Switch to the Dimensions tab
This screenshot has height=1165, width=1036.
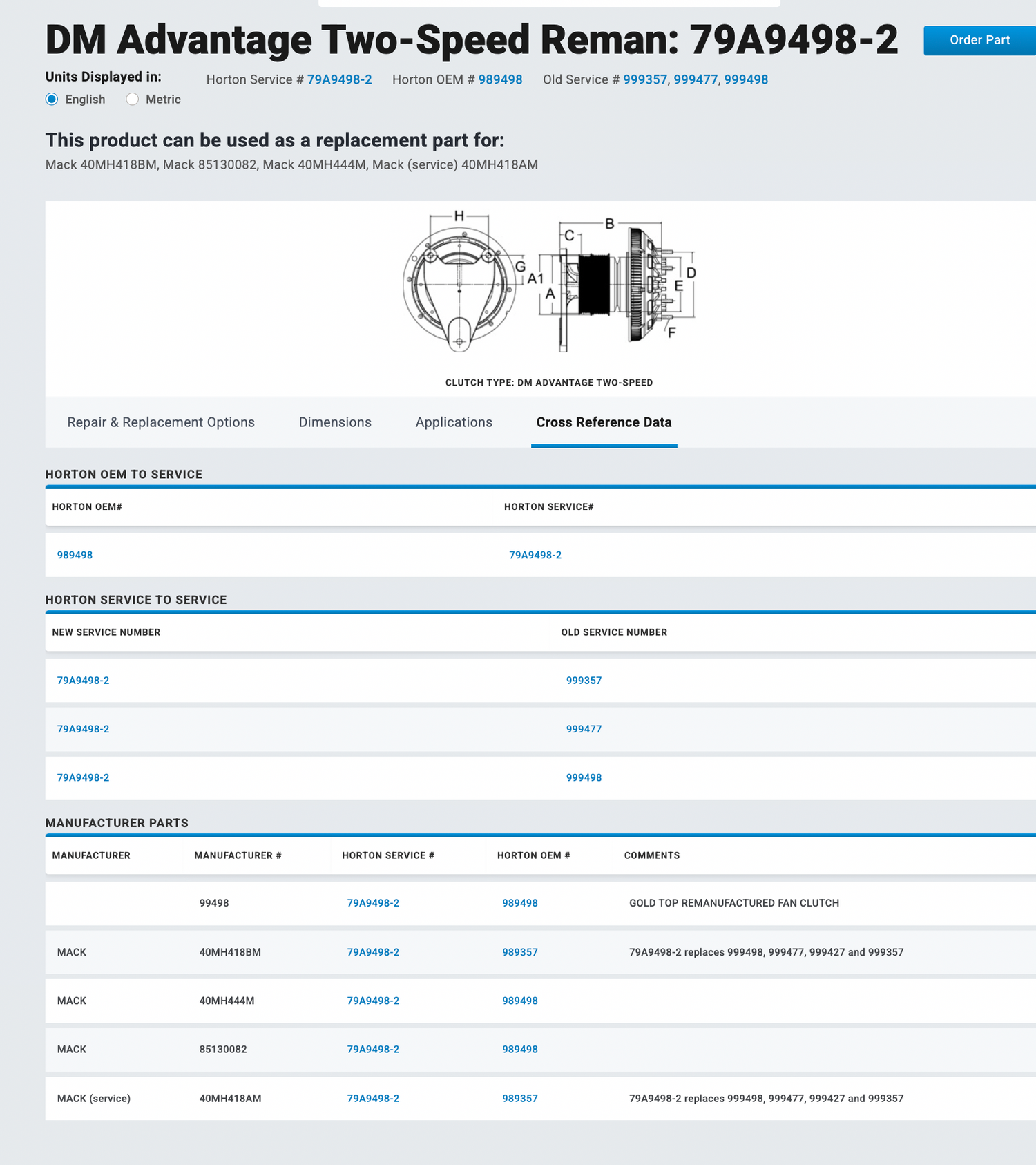[335, 422]
